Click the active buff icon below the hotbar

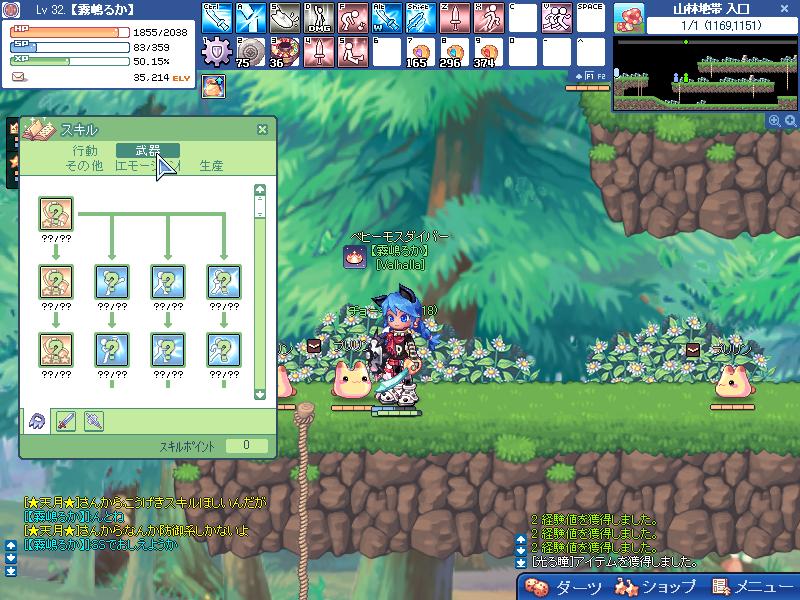214,86
